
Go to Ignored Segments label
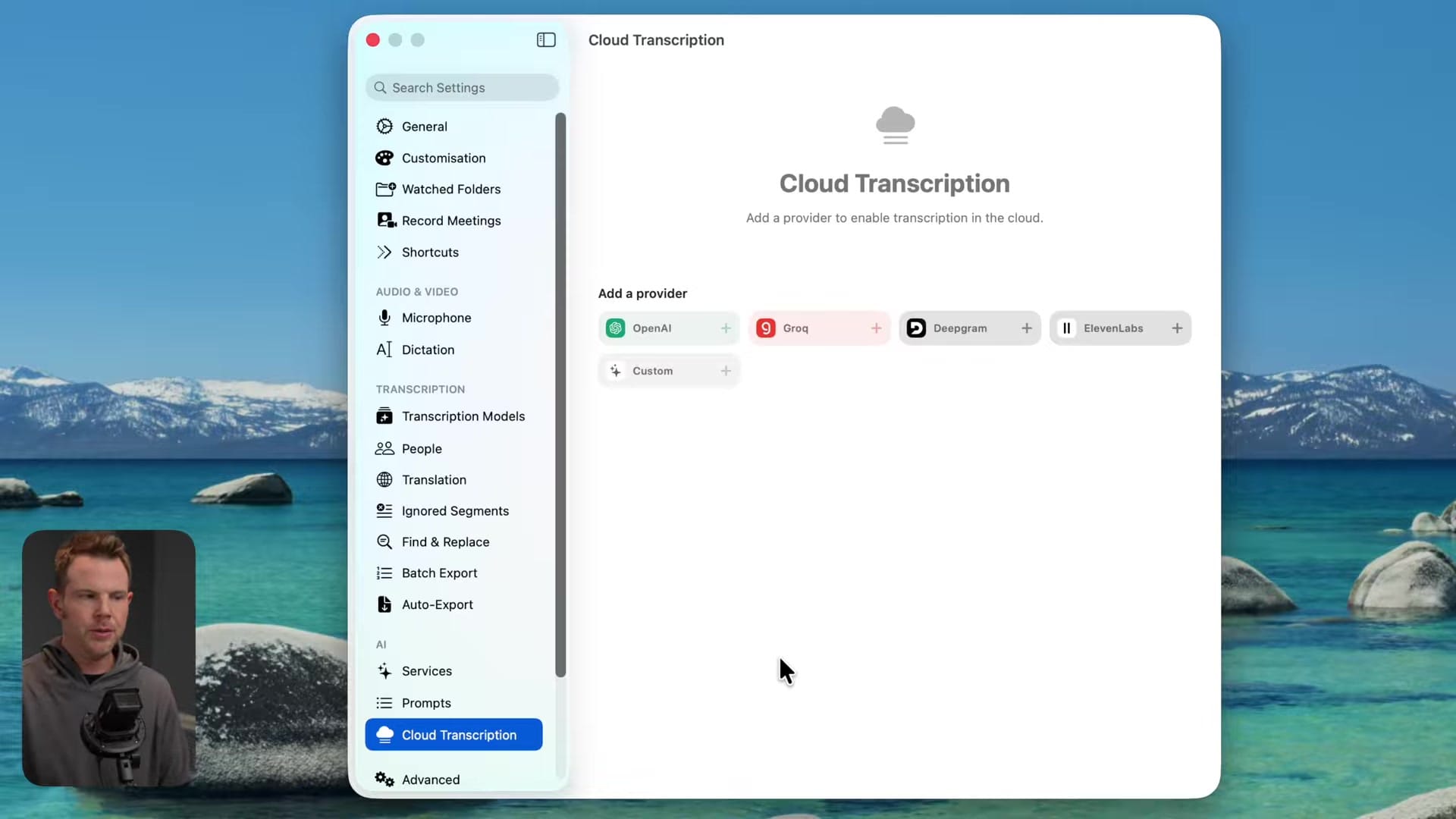(455, 511)
